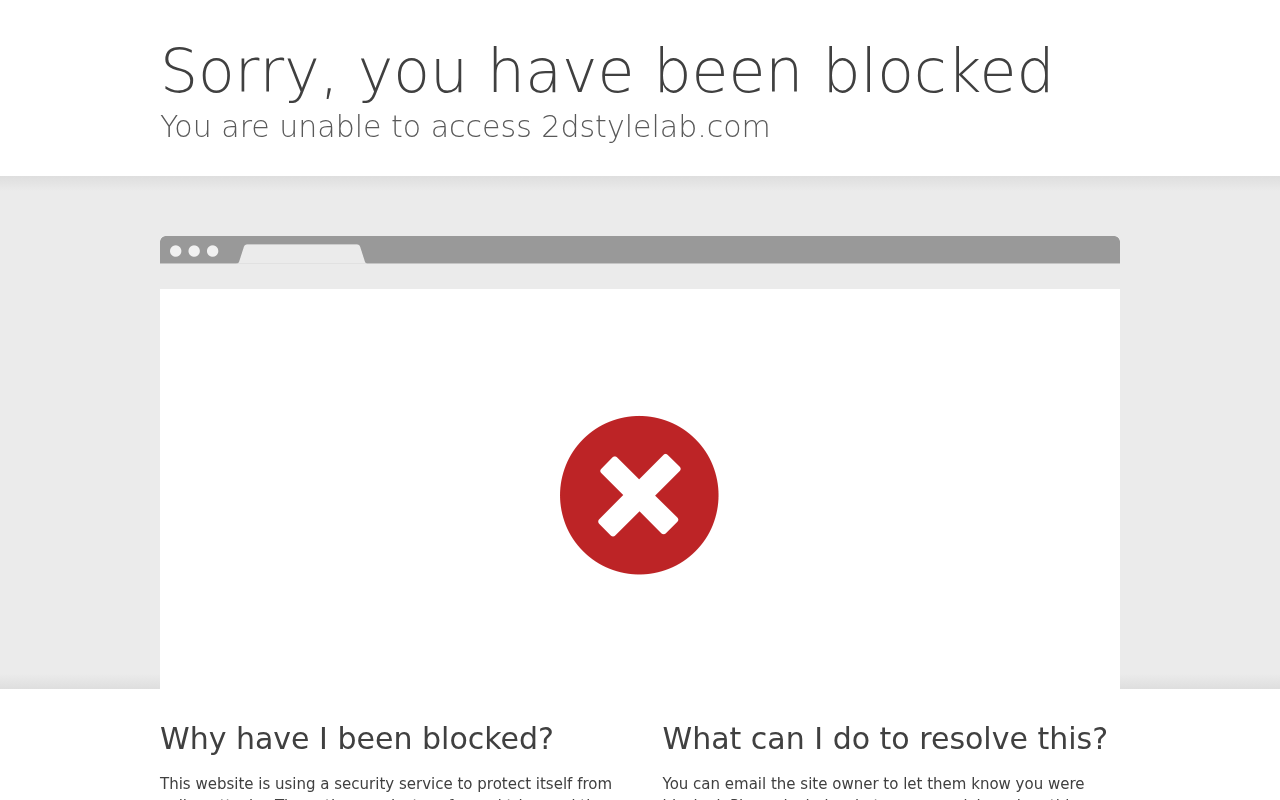Click the middle dot in the mock browser bar
1280x800 pixels.
click(194, 251)
